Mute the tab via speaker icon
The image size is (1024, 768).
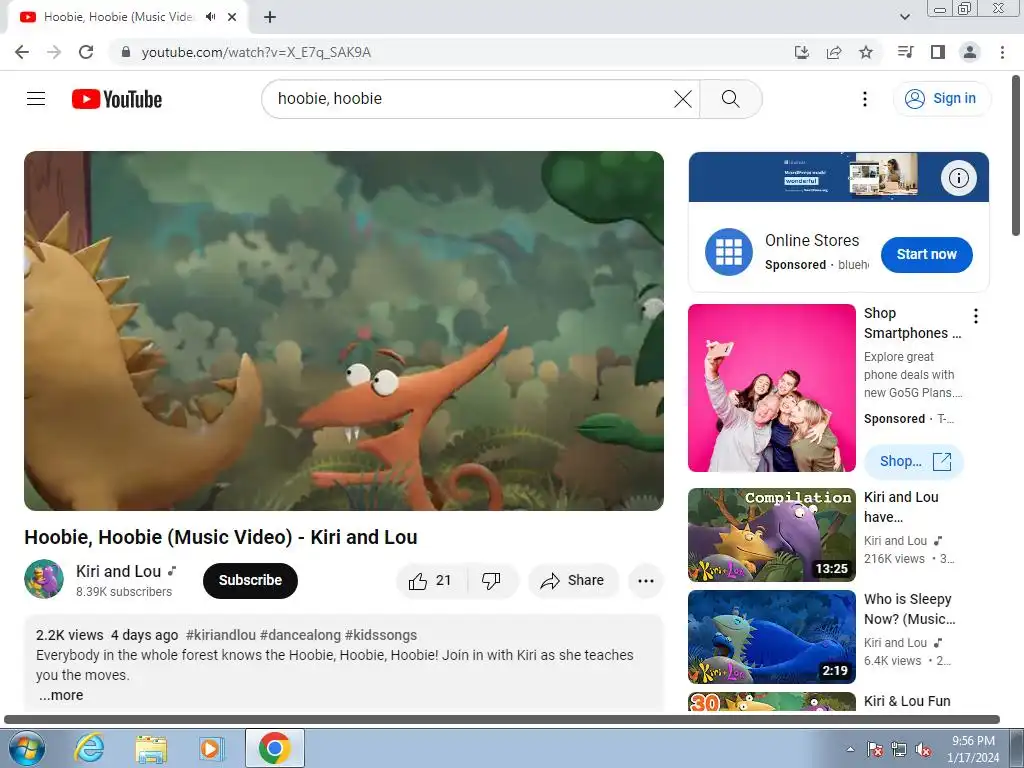pyautogui.click(x=210, y=17)
